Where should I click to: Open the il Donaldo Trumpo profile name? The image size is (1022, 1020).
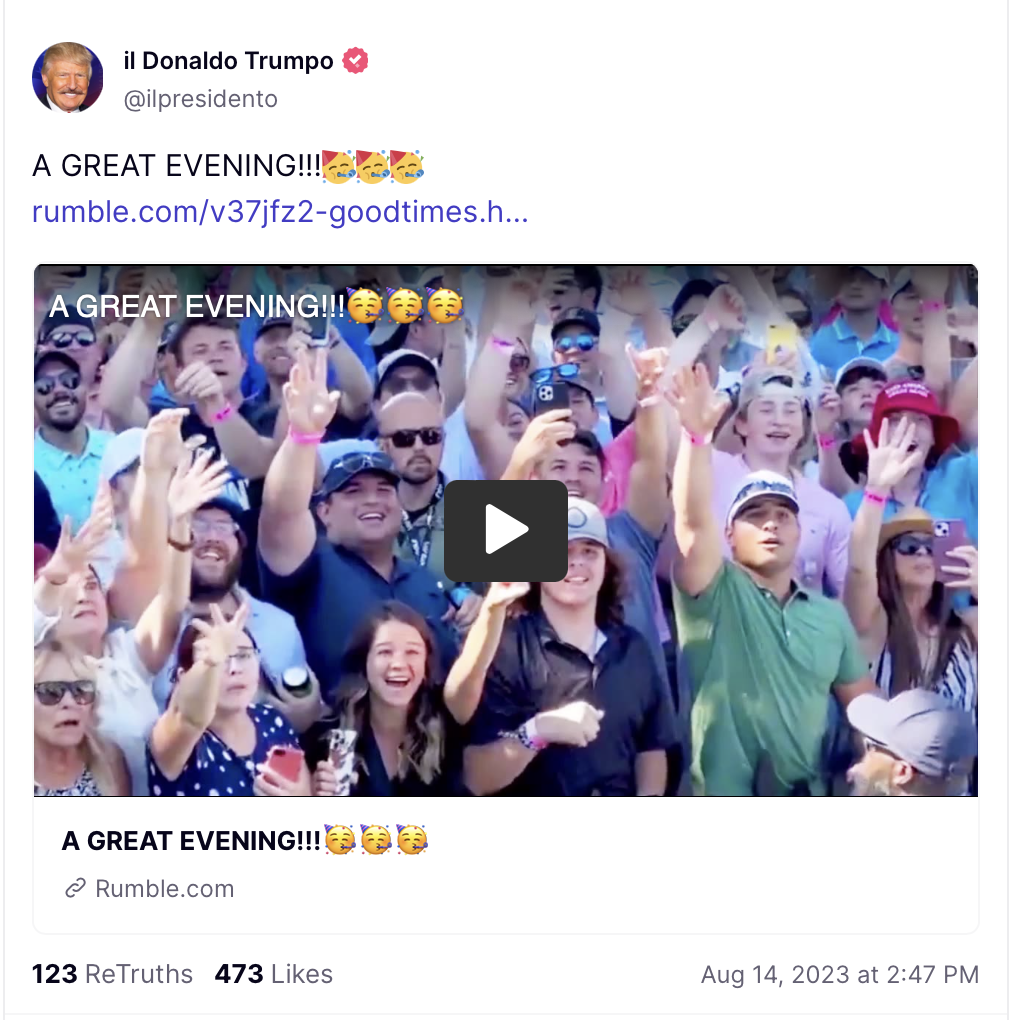click(x=228, y=61)
